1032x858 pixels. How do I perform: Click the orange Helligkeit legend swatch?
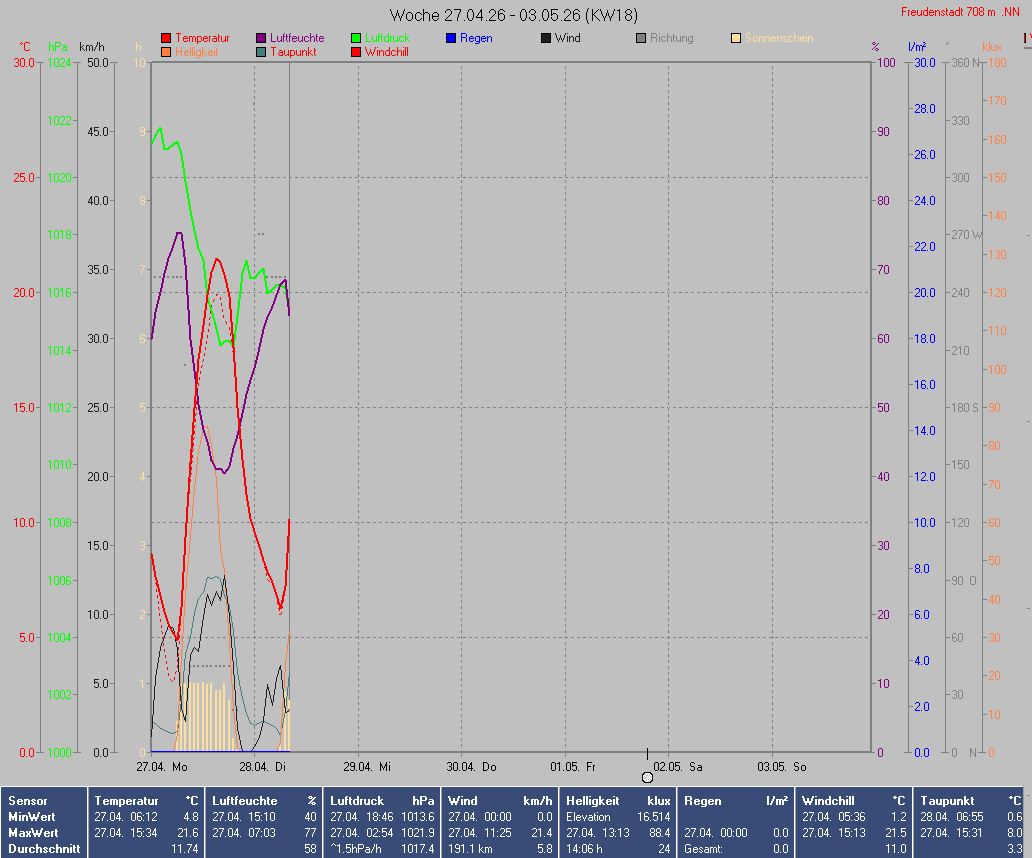[x=166, y=52]
